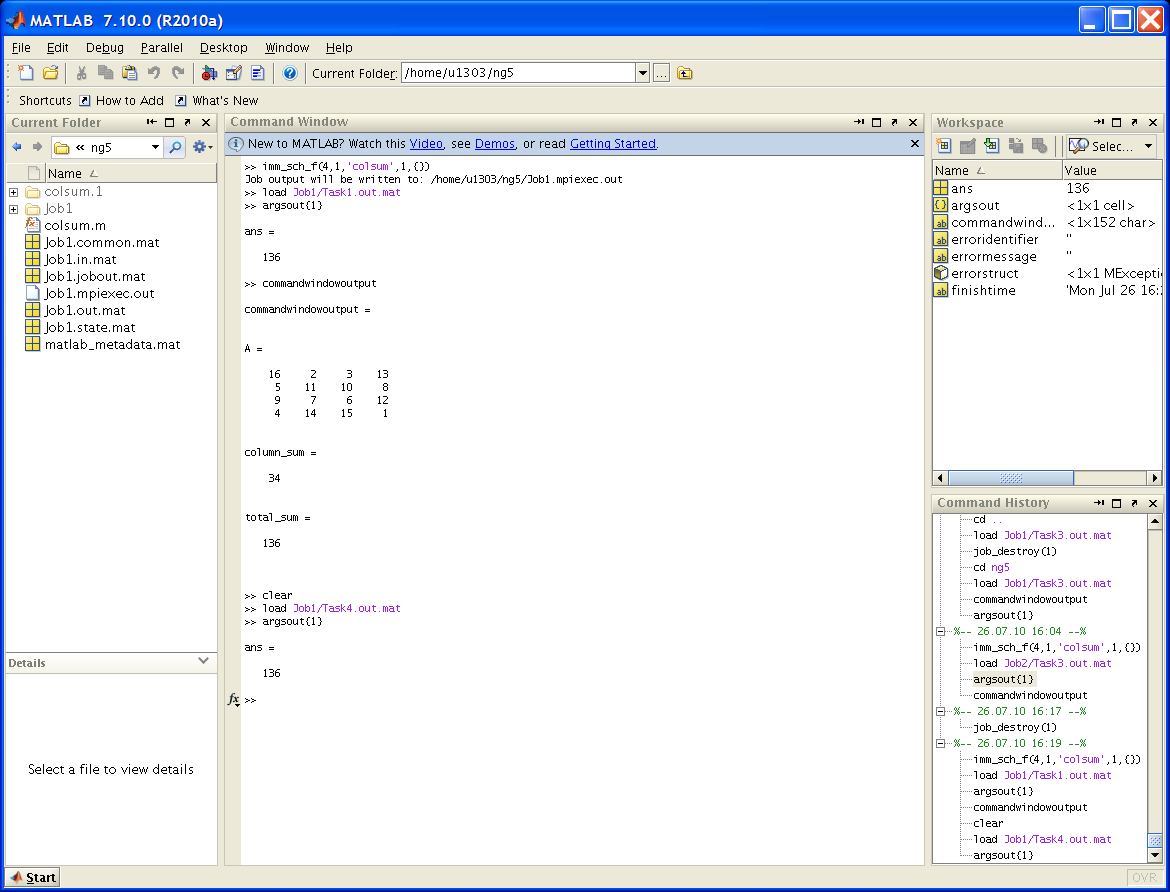Viewport: 1170px width, 892px height.
Task: Save workspace variables icon
Action: [1016, 146]
